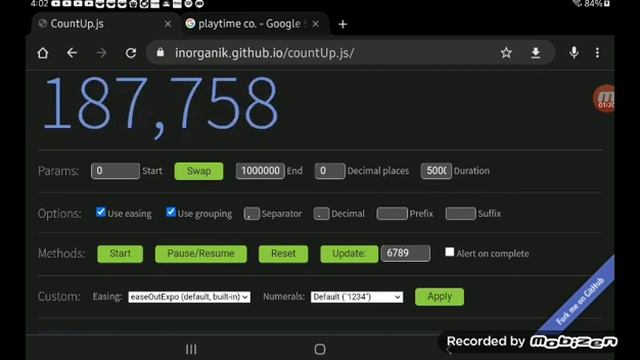Focus the Suffix input field
This screenshot has height=360, width=640.
click(460, 213)
